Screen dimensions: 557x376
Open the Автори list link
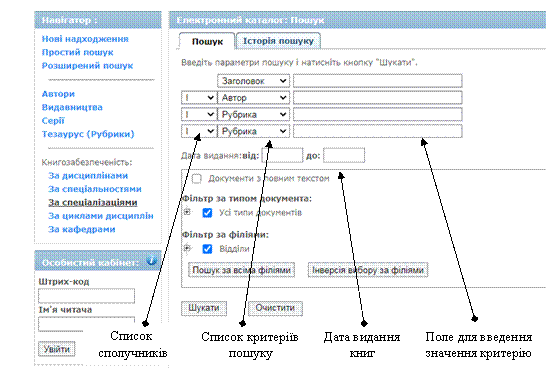tap(58, 94)
